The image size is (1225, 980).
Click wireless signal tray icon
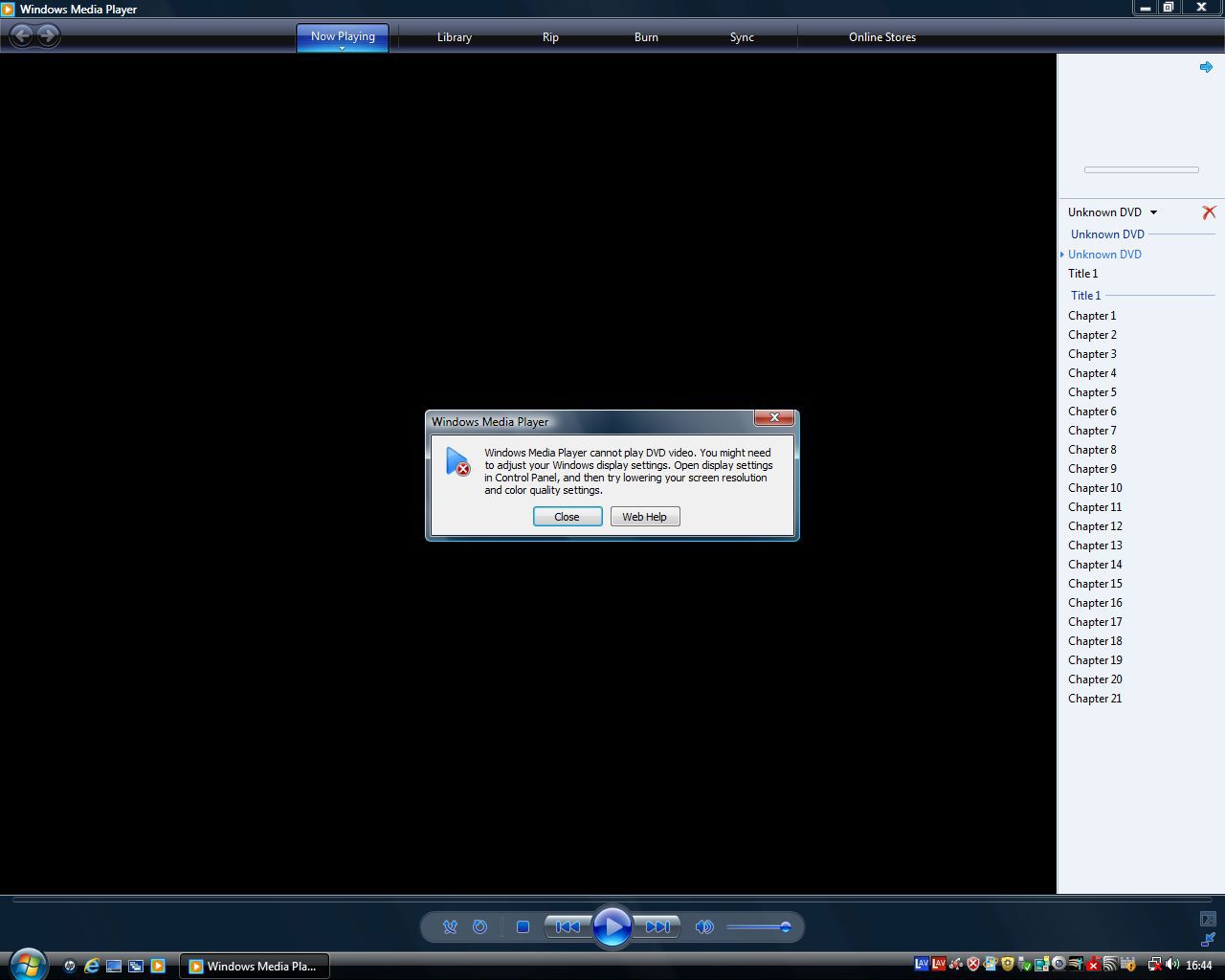point(1110,964)
